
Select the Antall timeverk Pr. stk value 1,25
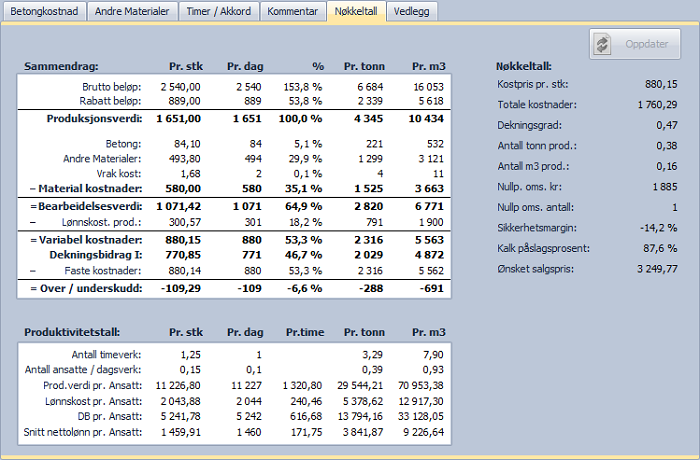point(187,354)
